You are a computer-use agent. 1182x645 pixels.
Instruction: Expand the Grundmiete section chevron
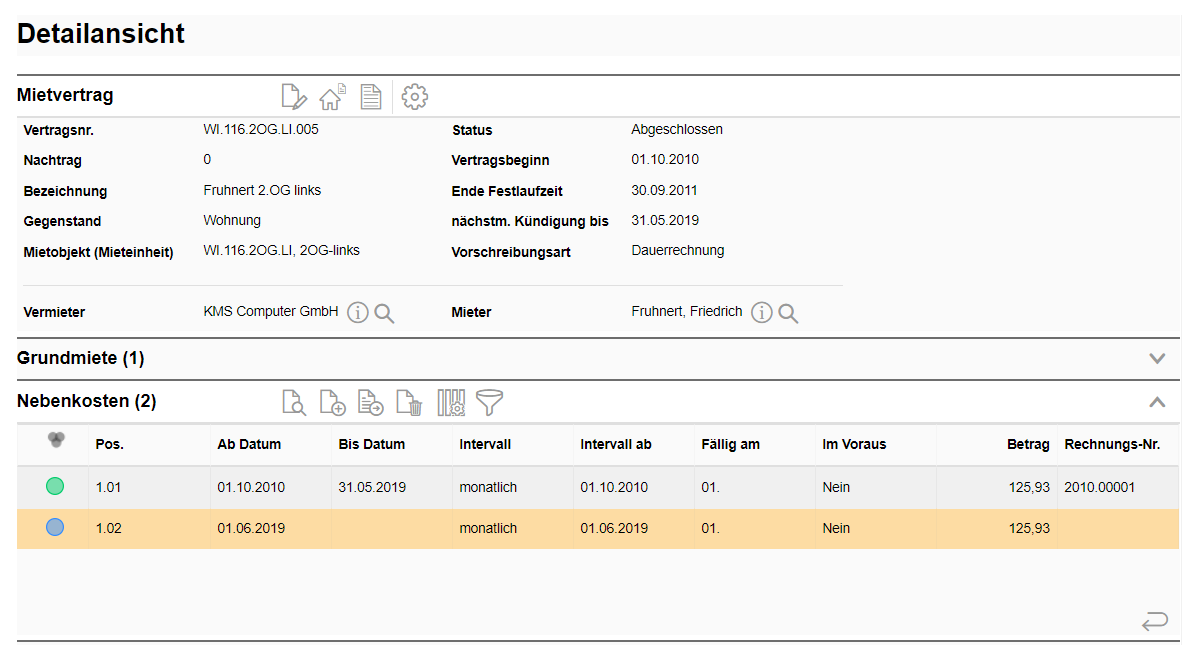(x=1157, y=358)
